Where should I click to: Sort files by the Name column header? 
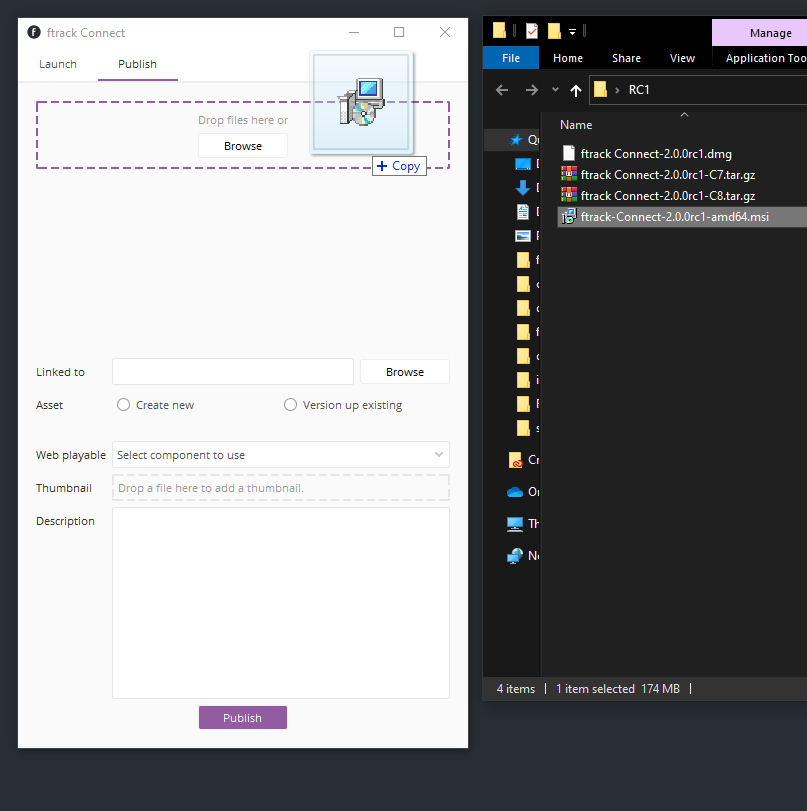pyautogui.click(x=576, y=125)
